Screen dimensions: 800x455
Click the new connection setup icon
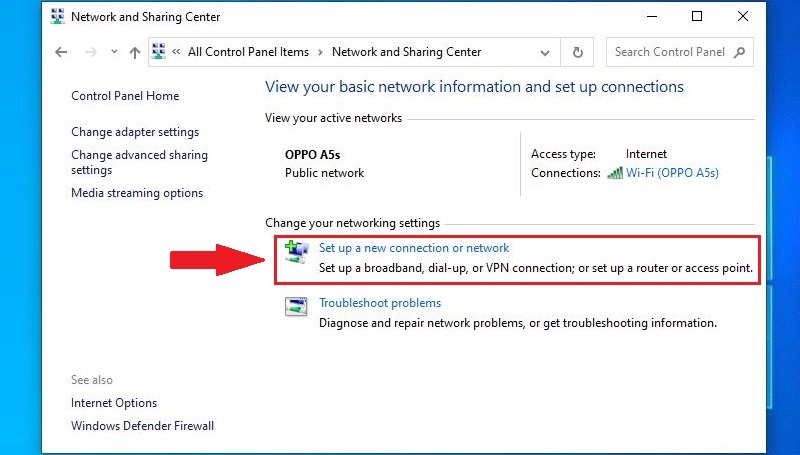pyautogui.click(x=296, y=252)
